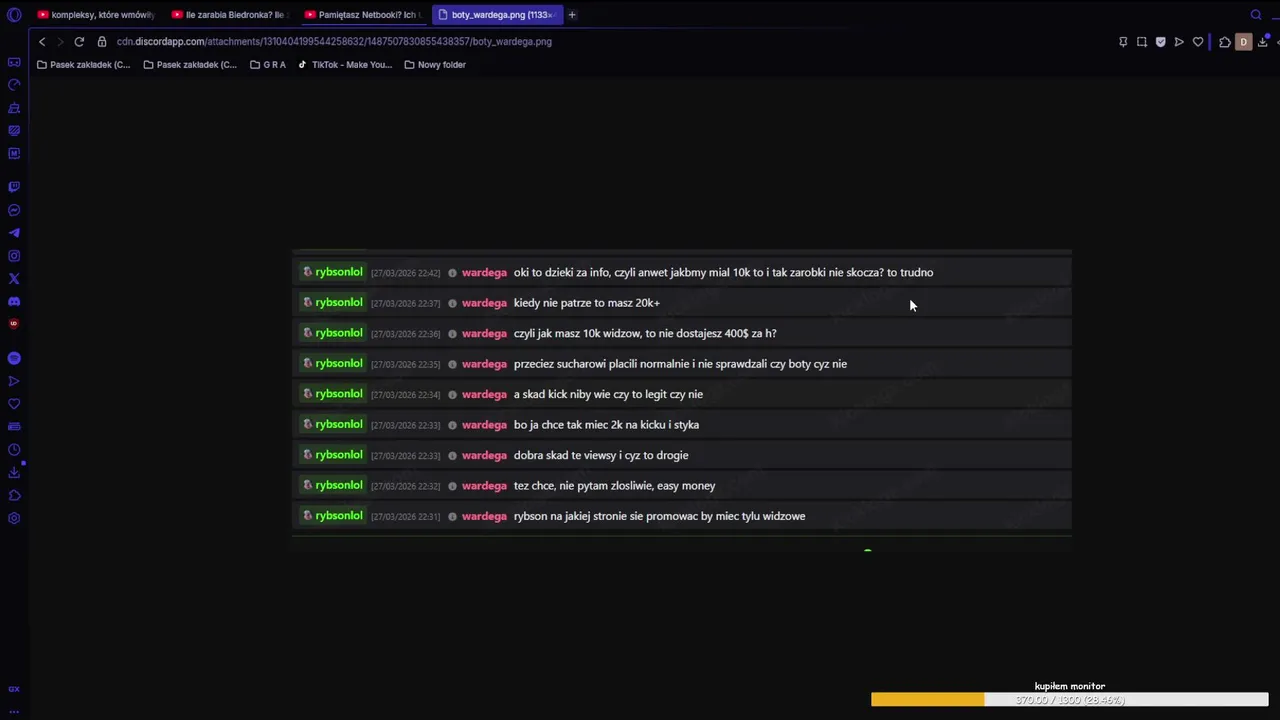The height and width of the screenshot is (720, 1280).
Task: Open Instagram in the sidebar
Action: pyautogui.click(x=14, y=256)
